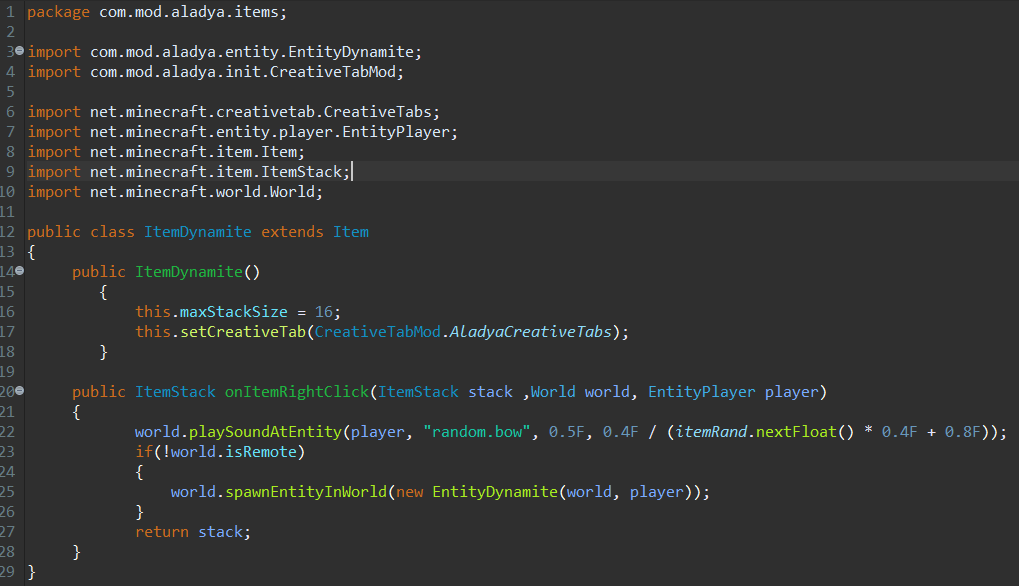Viewport: 1019px width, 586px height.
Task: Click the "random.bow" string literal
Action: [x=481, y=432]
